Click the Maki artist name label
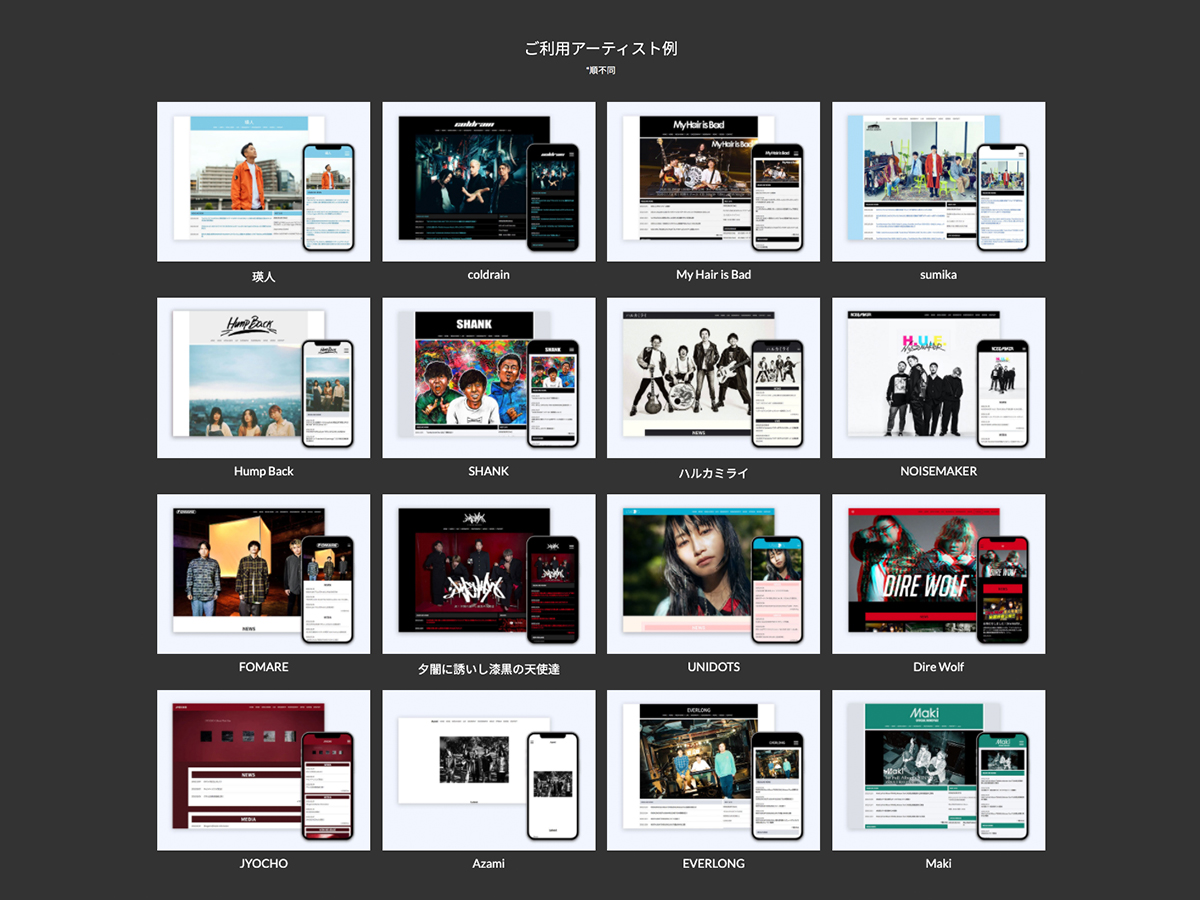1200x900 pixels. pos(939,863)
